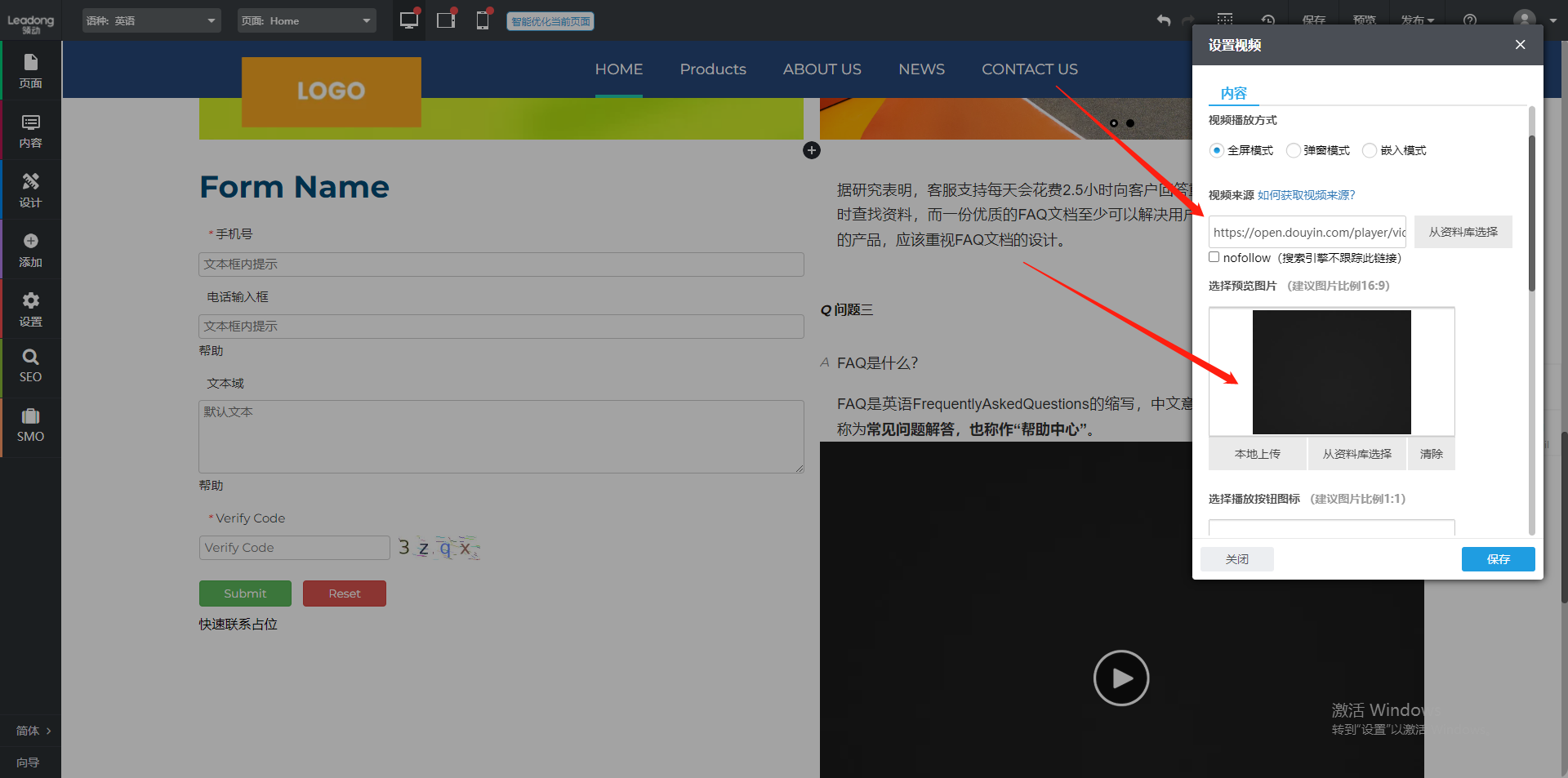Undo the last action
The height and width of the screenshot is (778, 1568).
coord(1163,20)
